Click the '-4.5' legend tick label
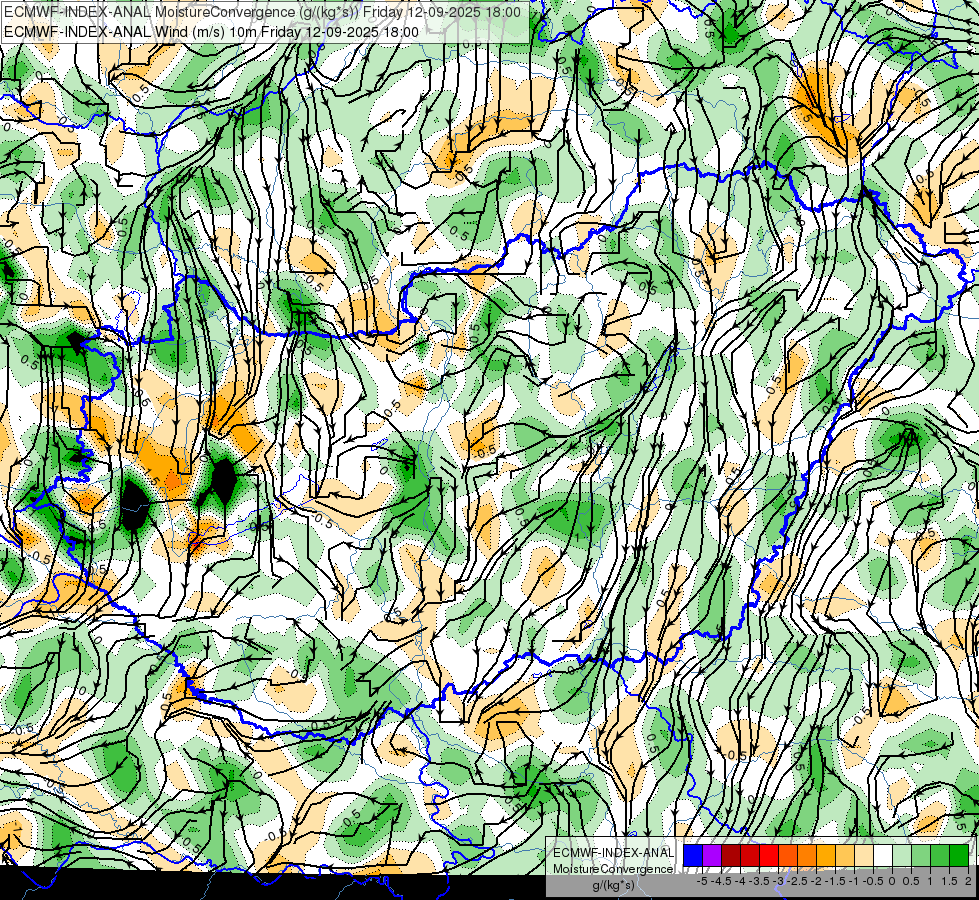 coord(719,881)
